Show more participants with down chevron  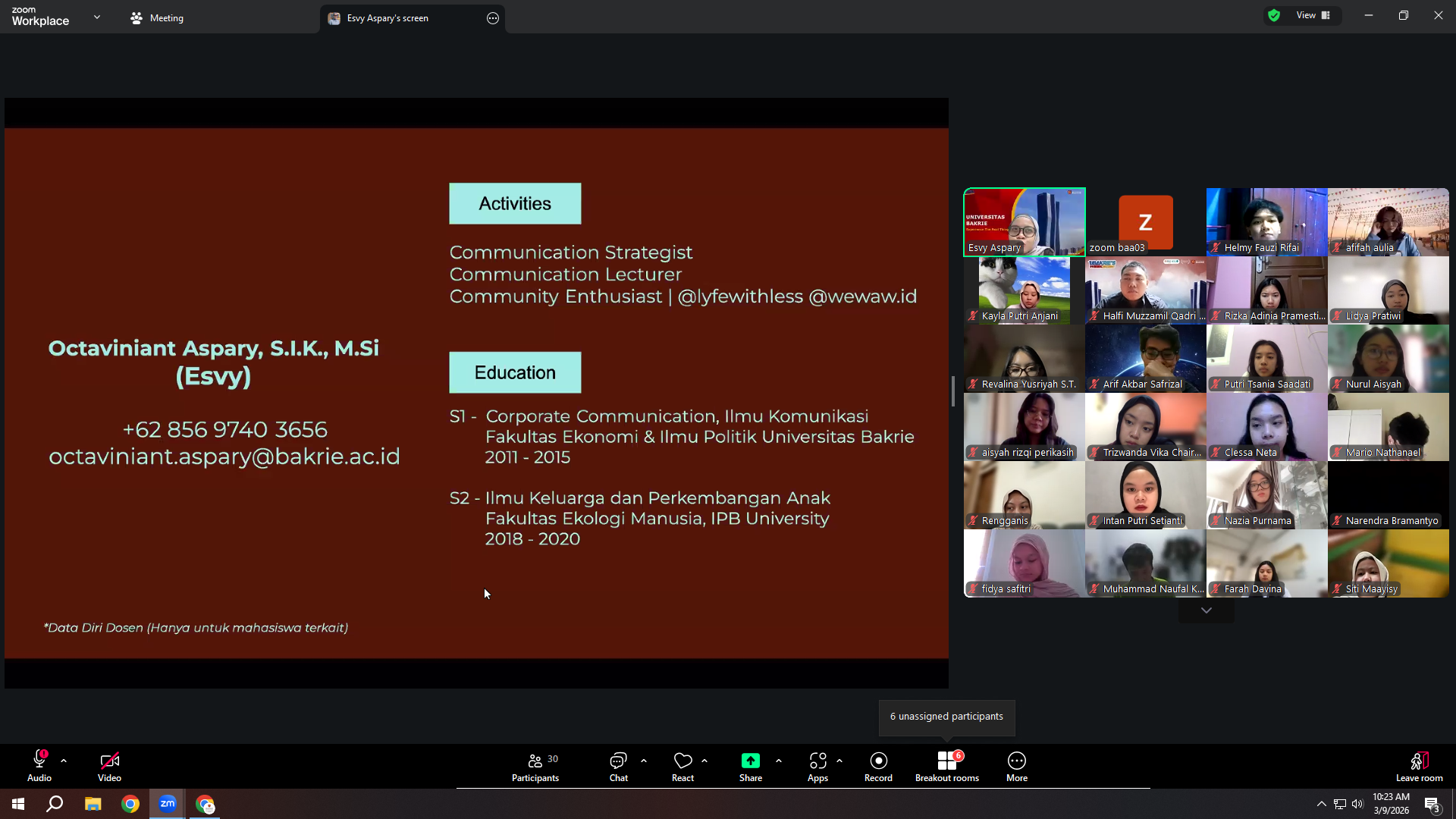[x=1207, y=610]
